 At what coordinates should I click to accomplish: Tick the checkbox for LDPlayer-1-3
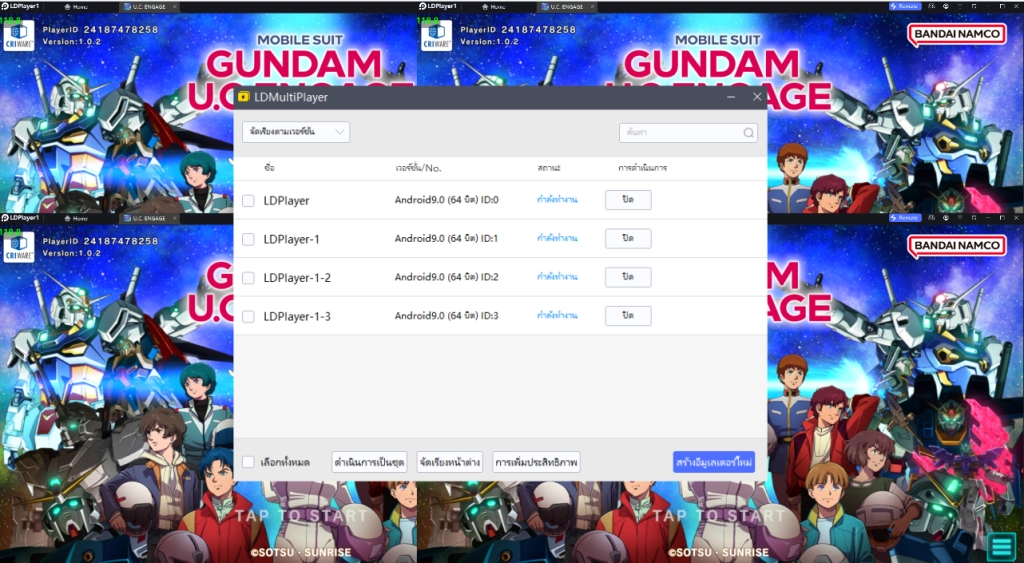coord(248,316)
